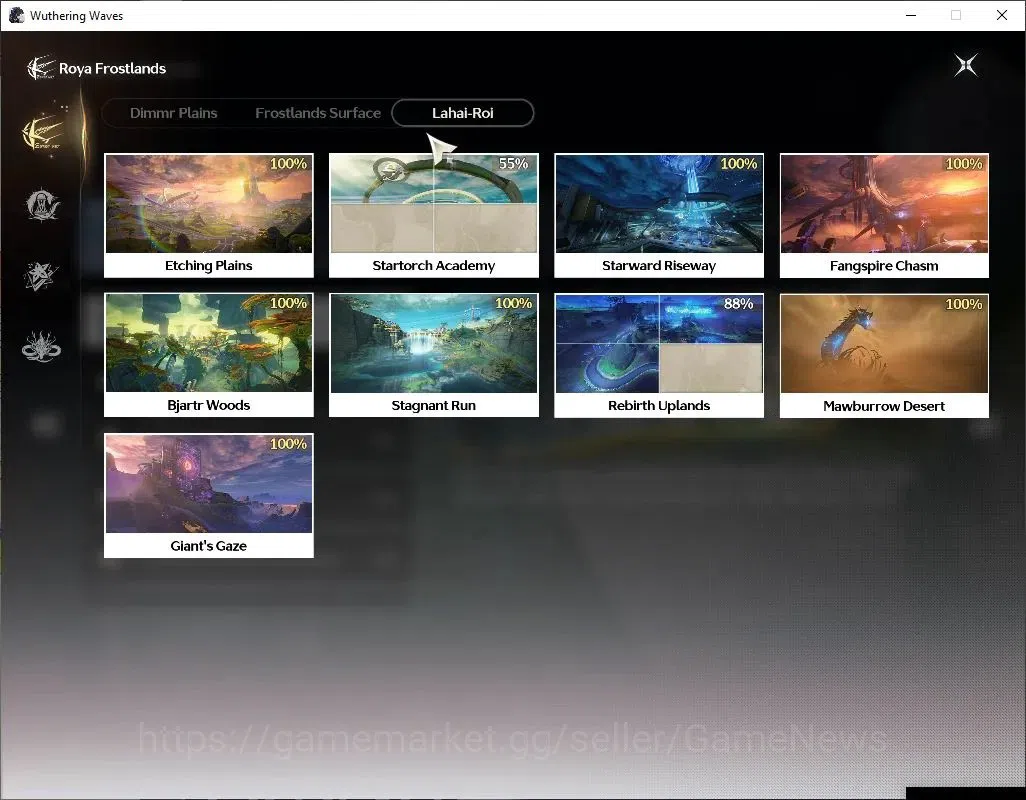Click the Etching Plains label
1026x800 pixels.
[209, 266]
